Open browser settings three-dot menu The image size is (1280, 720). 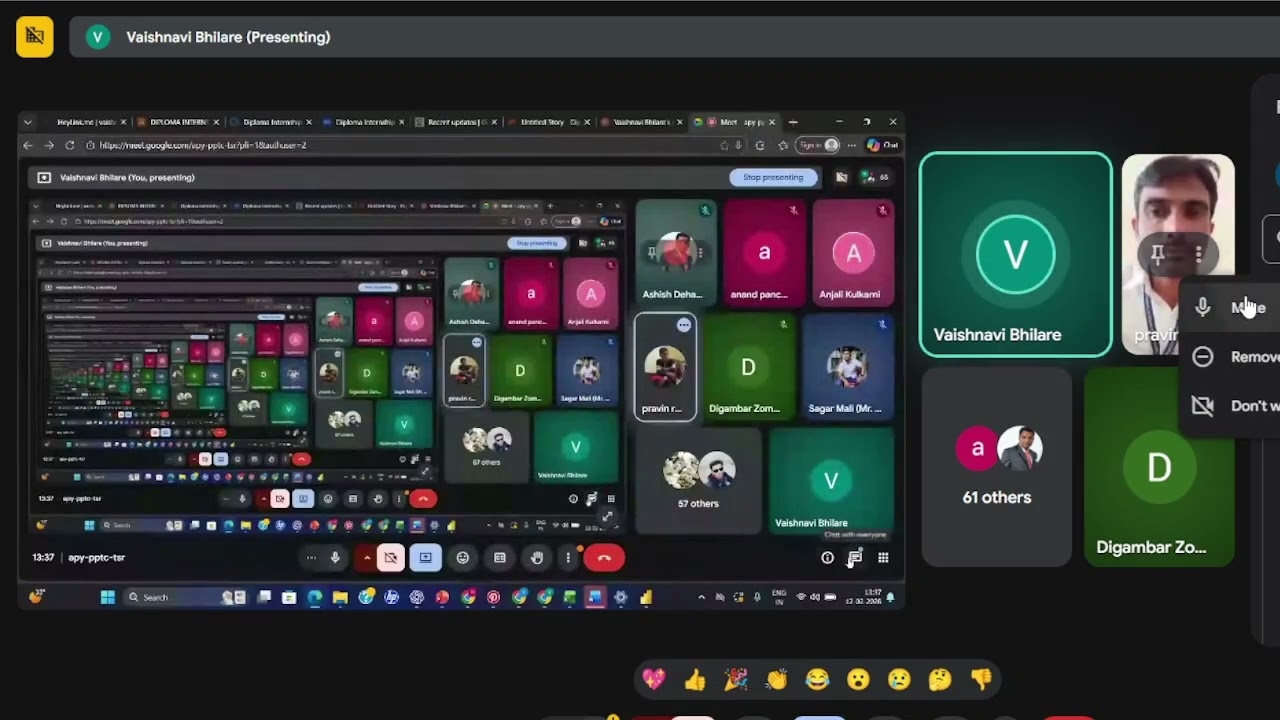click(x=852, y=145)
